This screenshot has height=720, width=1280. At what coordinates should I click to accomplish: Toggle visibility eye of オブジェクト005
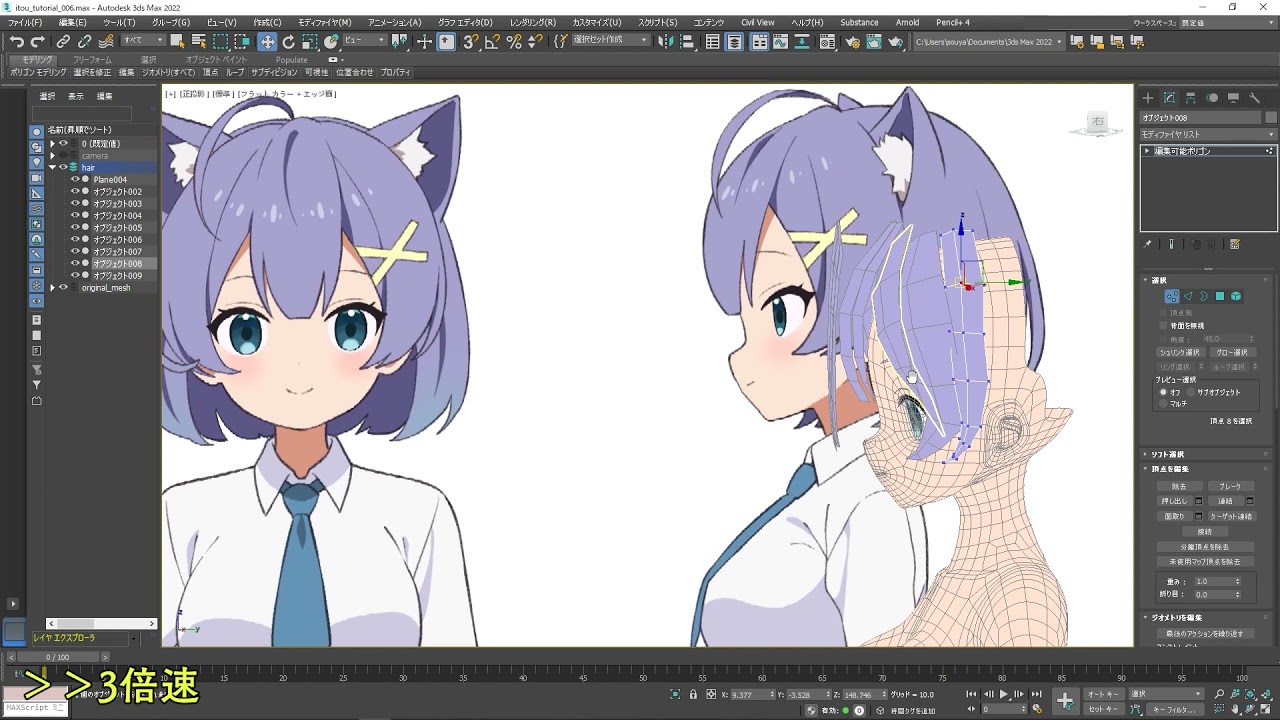75,228
